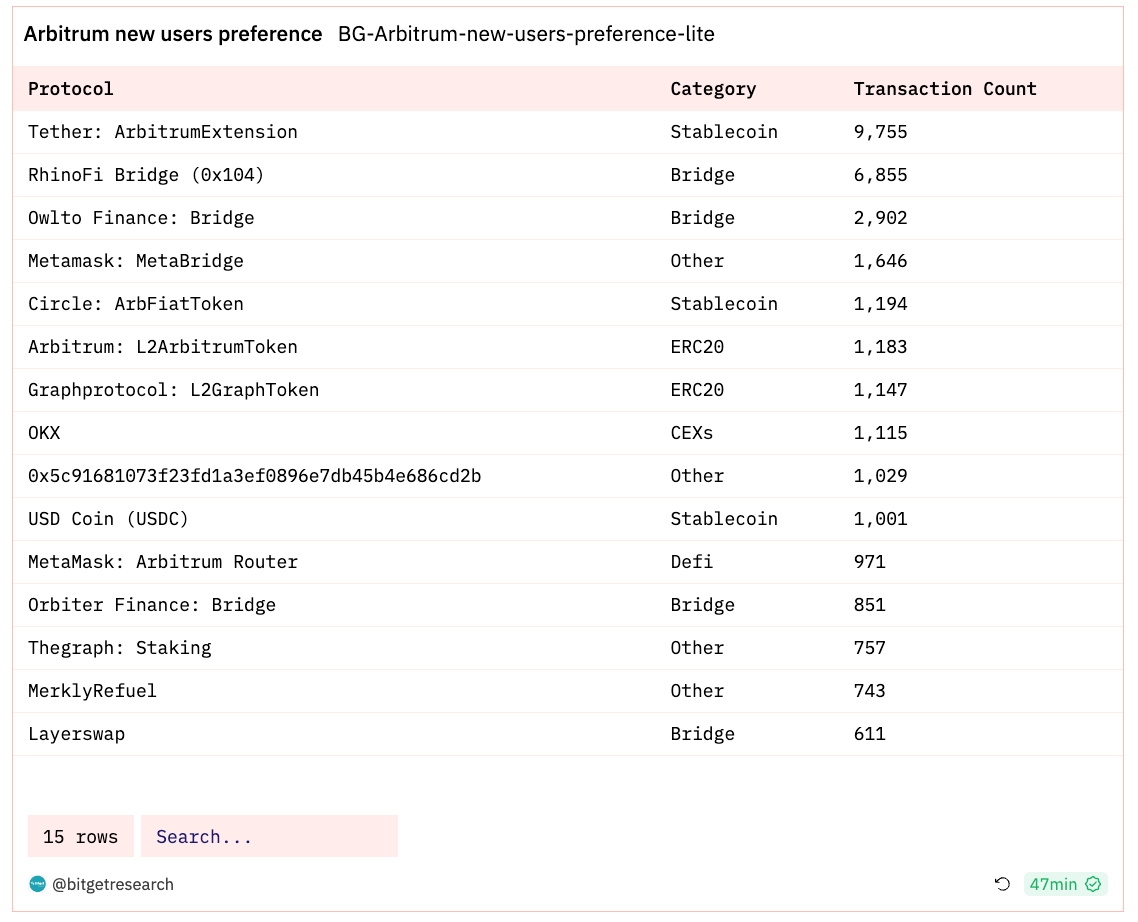Click the refresh query results icon
This screenshot has height=922, width=1138.
pyautogui.click(x=1002, y=884)
